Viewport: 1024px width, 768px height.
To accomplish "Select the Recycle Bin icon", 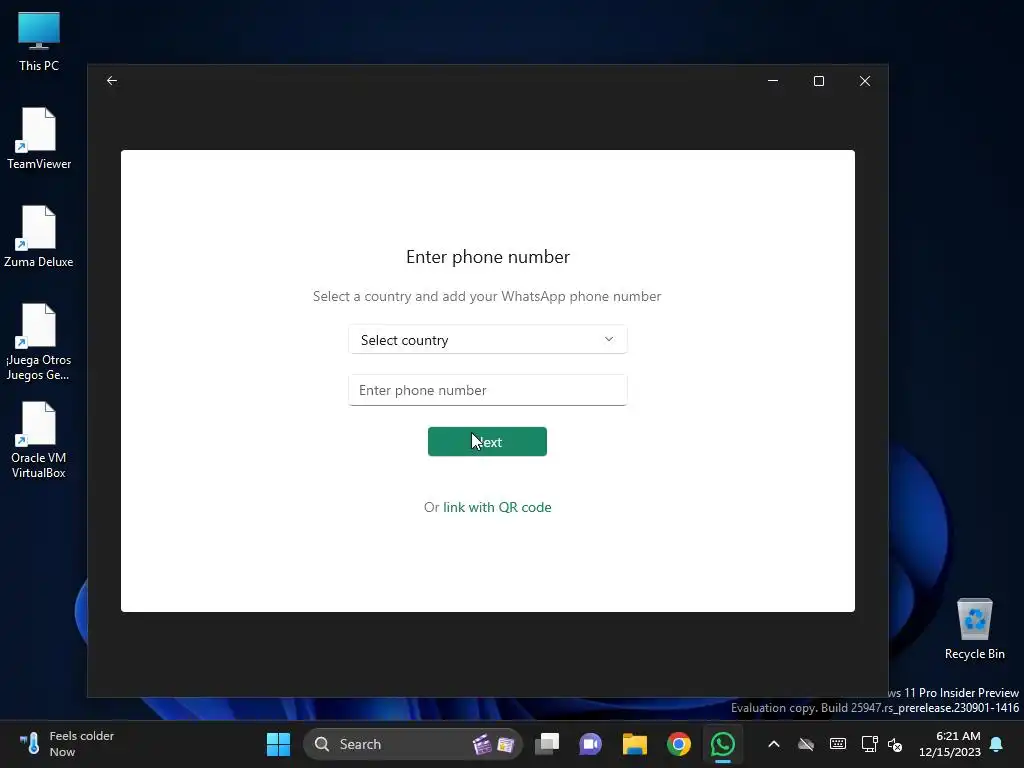I will (x=974, y=629).
